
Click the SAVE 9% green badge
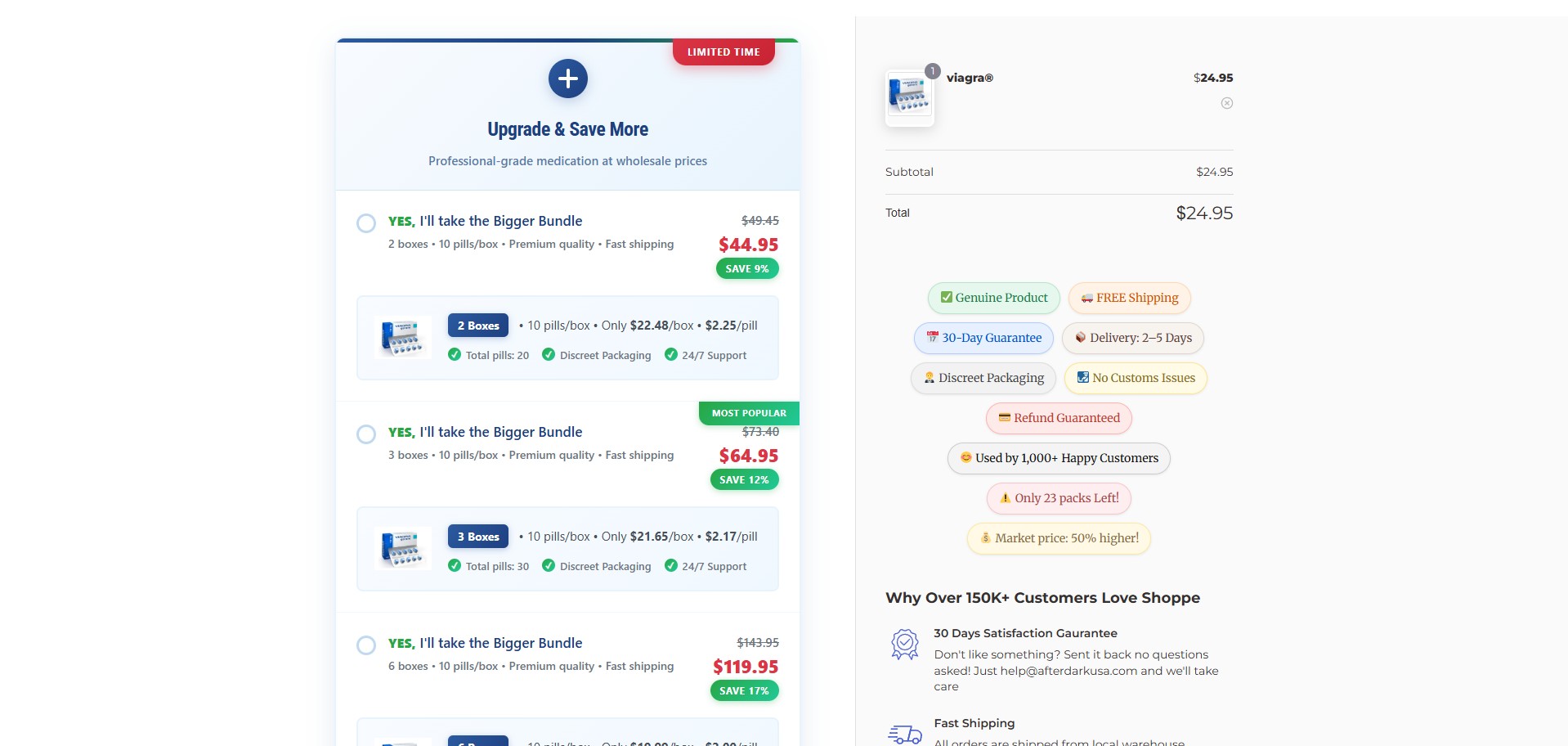coord(747,268)
